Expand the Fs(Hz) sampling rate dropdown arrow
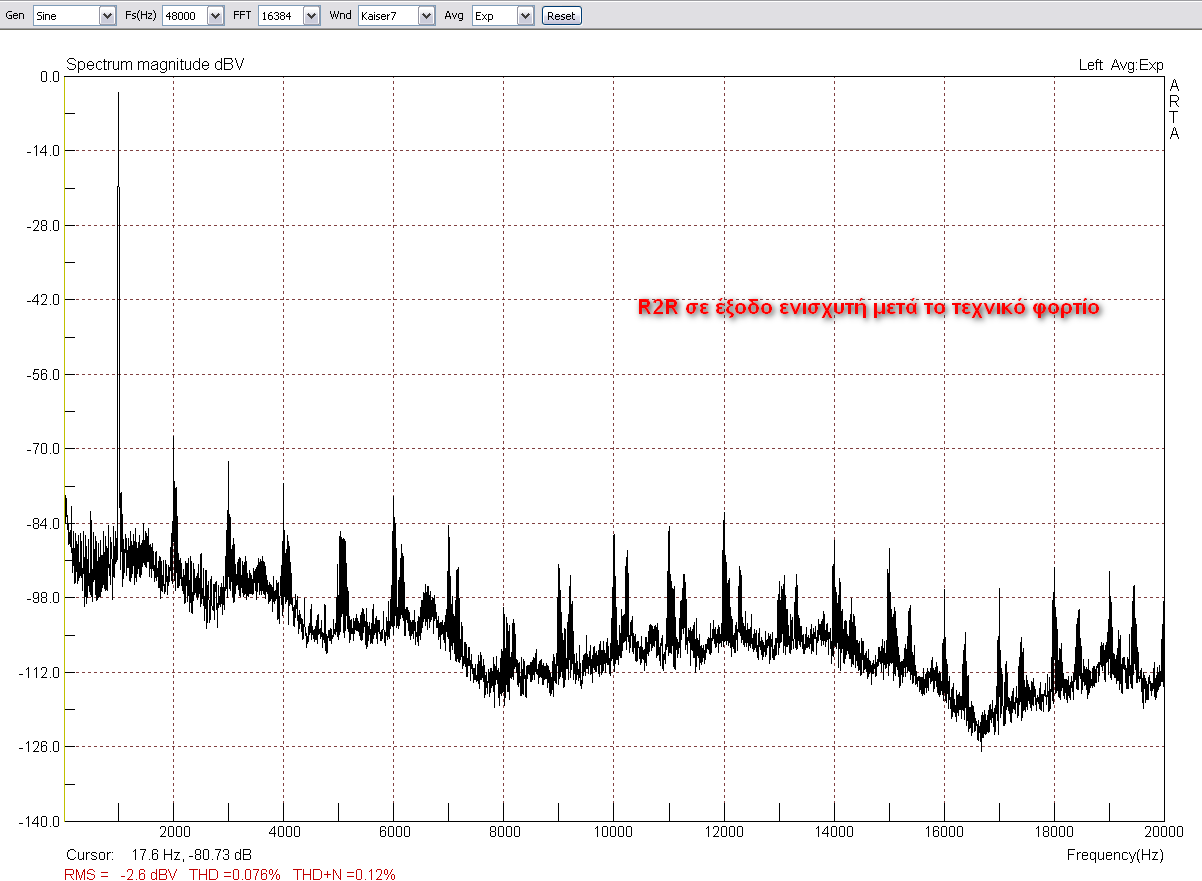This screenshot has width=1202, height=881. 215,16
